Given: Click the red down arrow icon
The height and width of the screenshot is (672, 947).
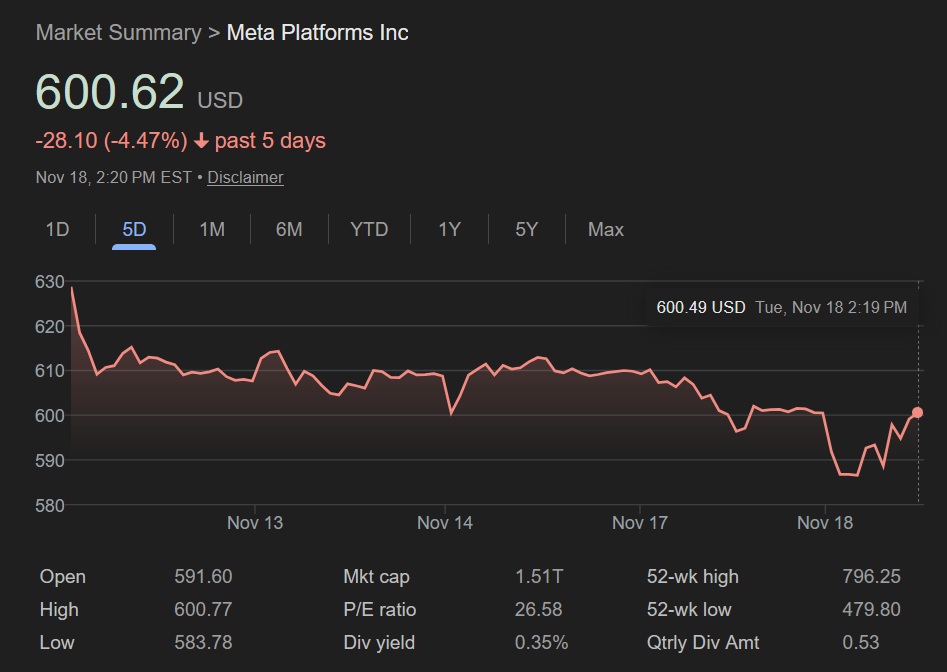Looking at the screenshot, I should pyautogui.click(x=201, y=141).
